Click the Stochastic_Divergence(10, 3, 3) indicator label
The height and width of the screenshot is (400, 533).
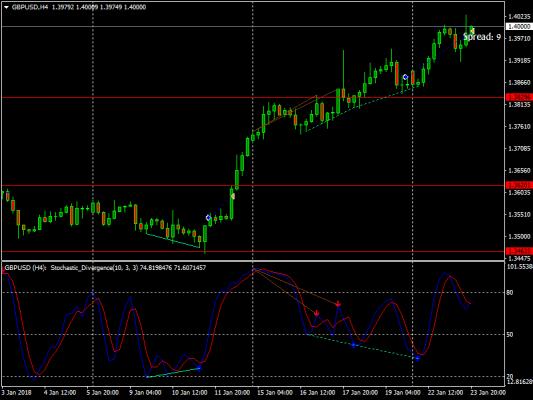coord(94,268)
